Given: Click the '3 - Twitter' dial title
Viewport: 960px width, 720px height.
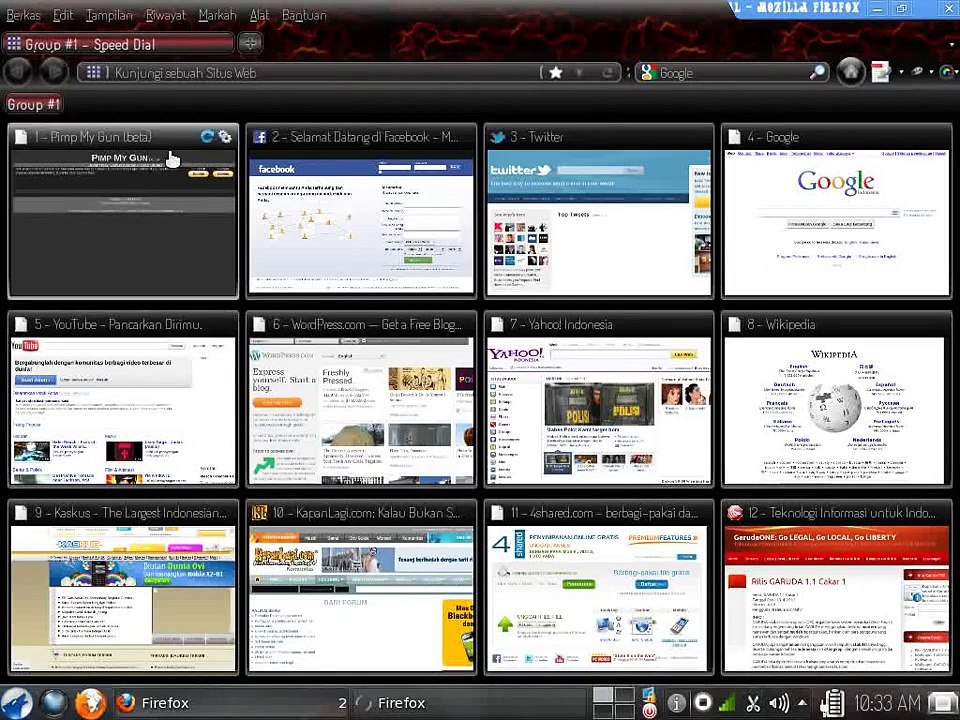Looking at the screenshot, I should (x=537, y=137).
